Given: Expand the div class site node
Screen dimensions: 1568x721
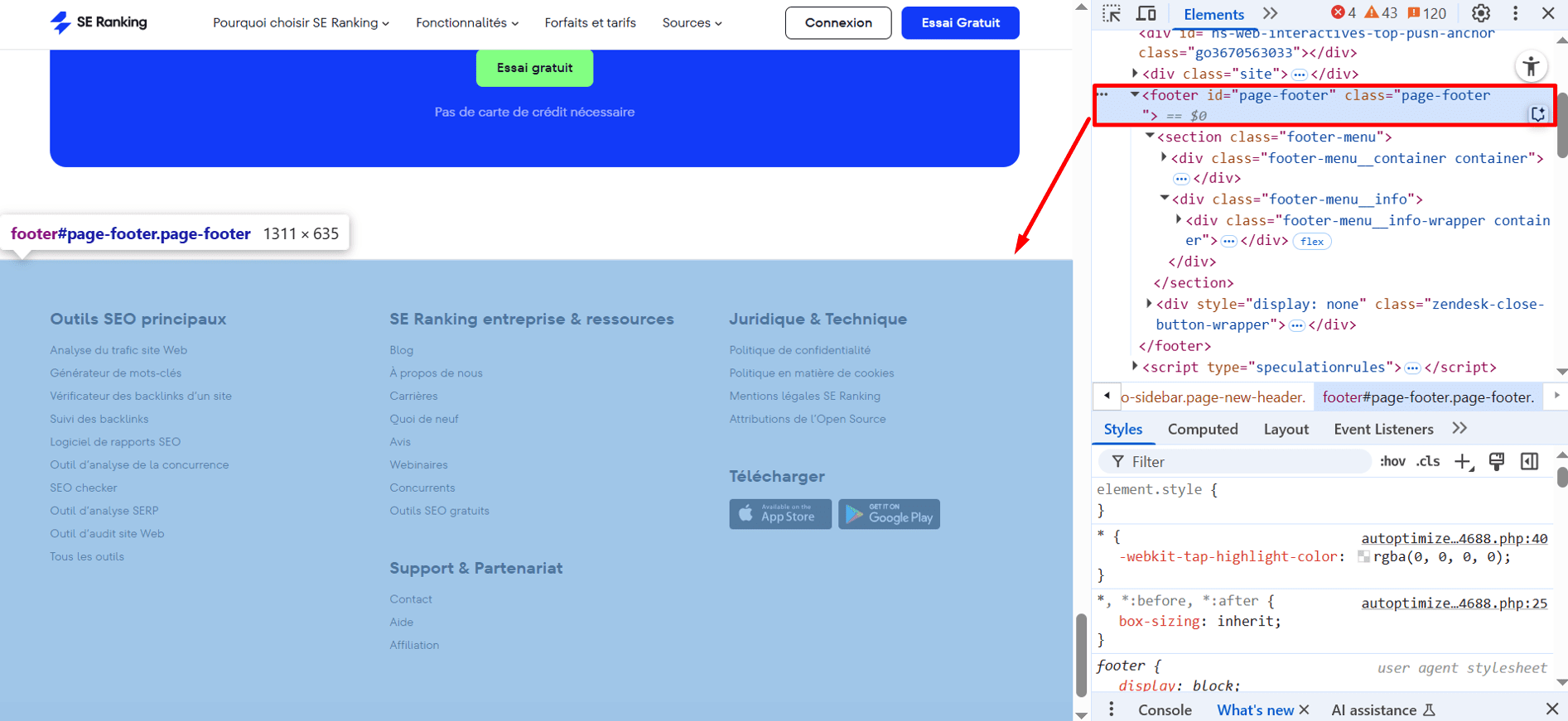Looking at the screenshot, I should pyautogui.click(x=1135, y=73).
